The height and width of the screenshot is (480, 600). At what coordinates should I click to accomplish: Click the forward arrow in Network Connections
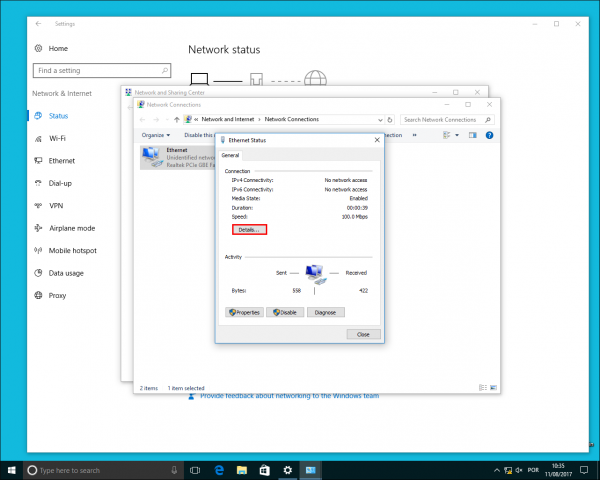tap(156, 120)
